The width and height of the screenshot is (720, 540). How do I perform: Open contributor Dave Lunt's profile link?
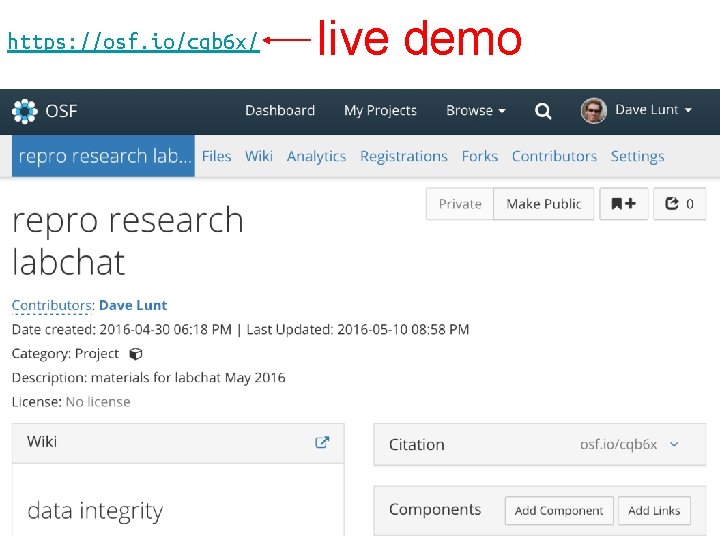pyautogui.click(x=133, y=305)
